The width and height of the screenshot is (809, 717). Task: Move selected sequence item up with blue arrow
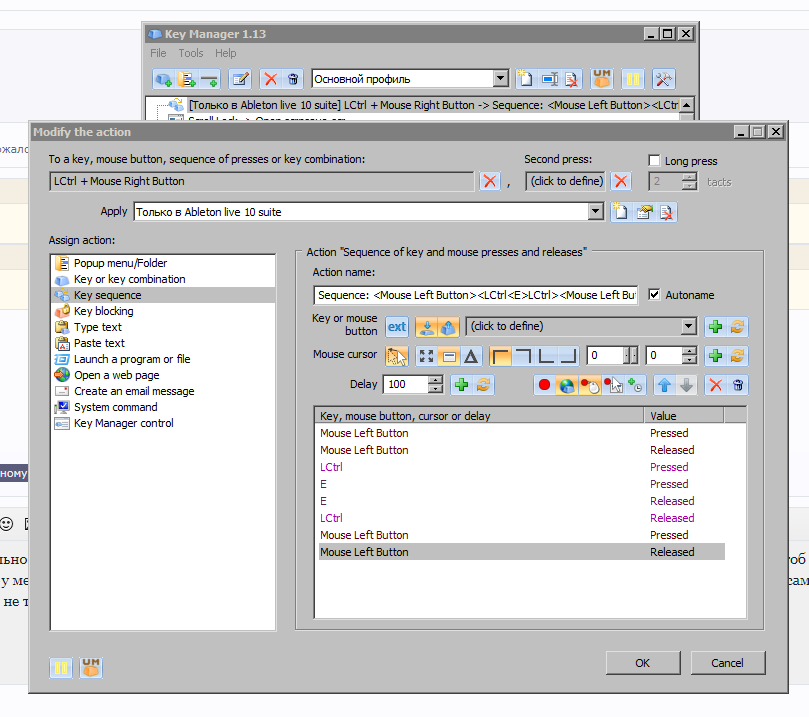[664, 385]
